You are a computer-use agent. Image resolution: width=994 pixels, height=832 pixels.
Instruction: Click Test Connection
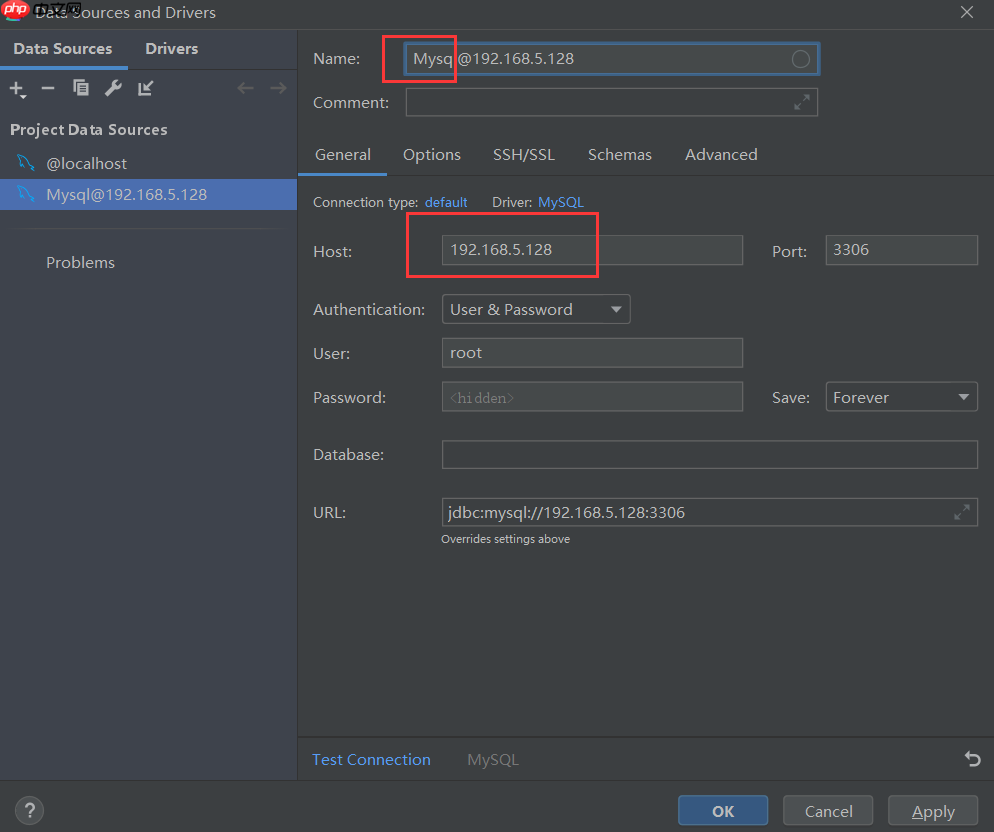pyautogui.click(x=371, y=759)
